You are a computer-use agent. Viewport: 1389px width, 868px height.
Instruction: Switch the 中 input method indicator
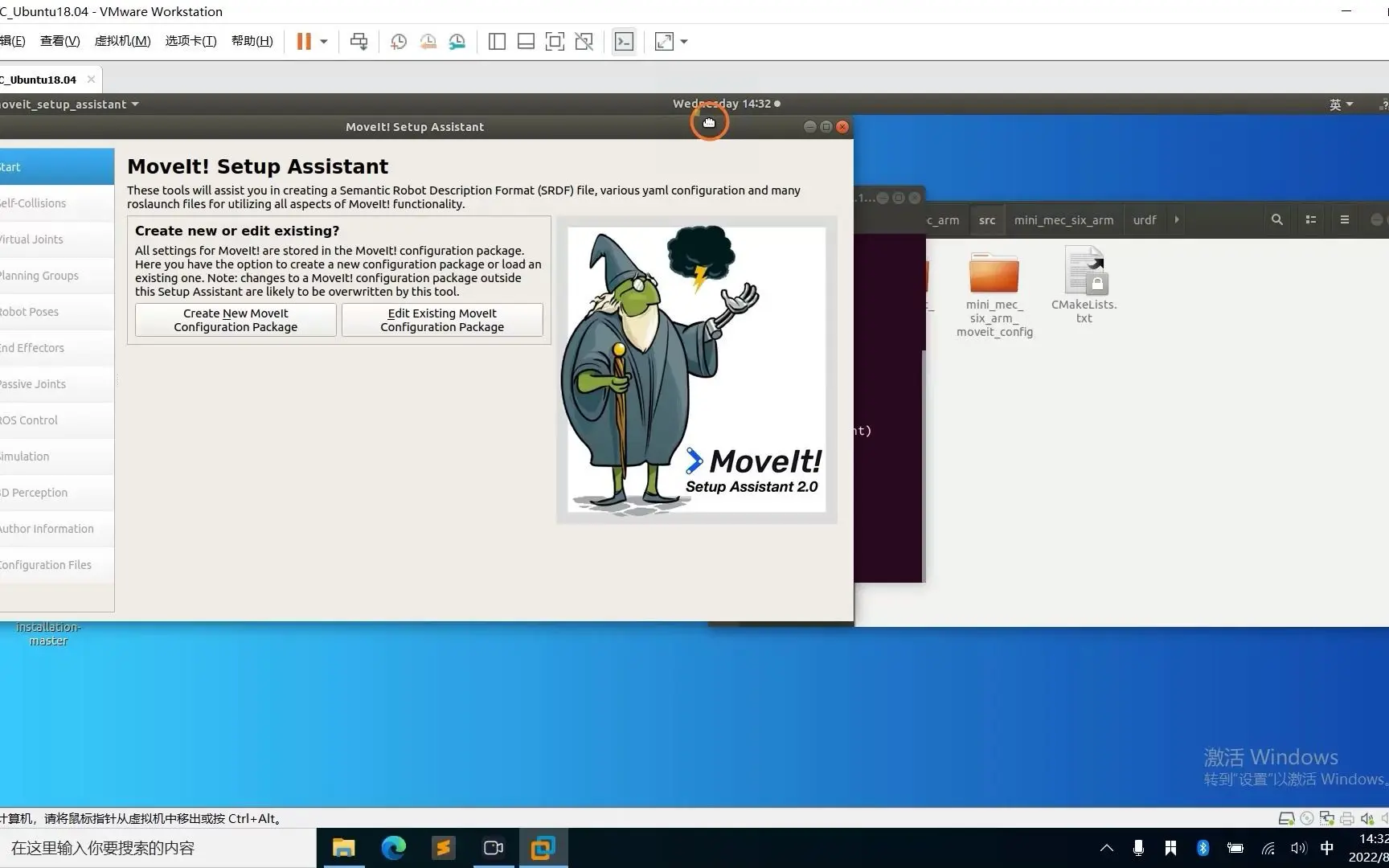click(x=1327, y=848)
